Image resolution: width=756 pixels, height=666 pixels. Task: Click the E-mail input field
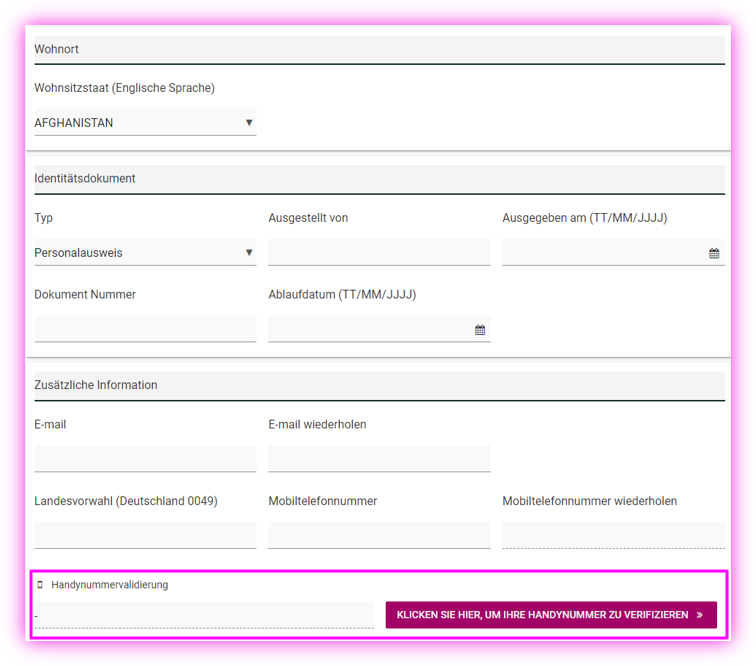145,459
